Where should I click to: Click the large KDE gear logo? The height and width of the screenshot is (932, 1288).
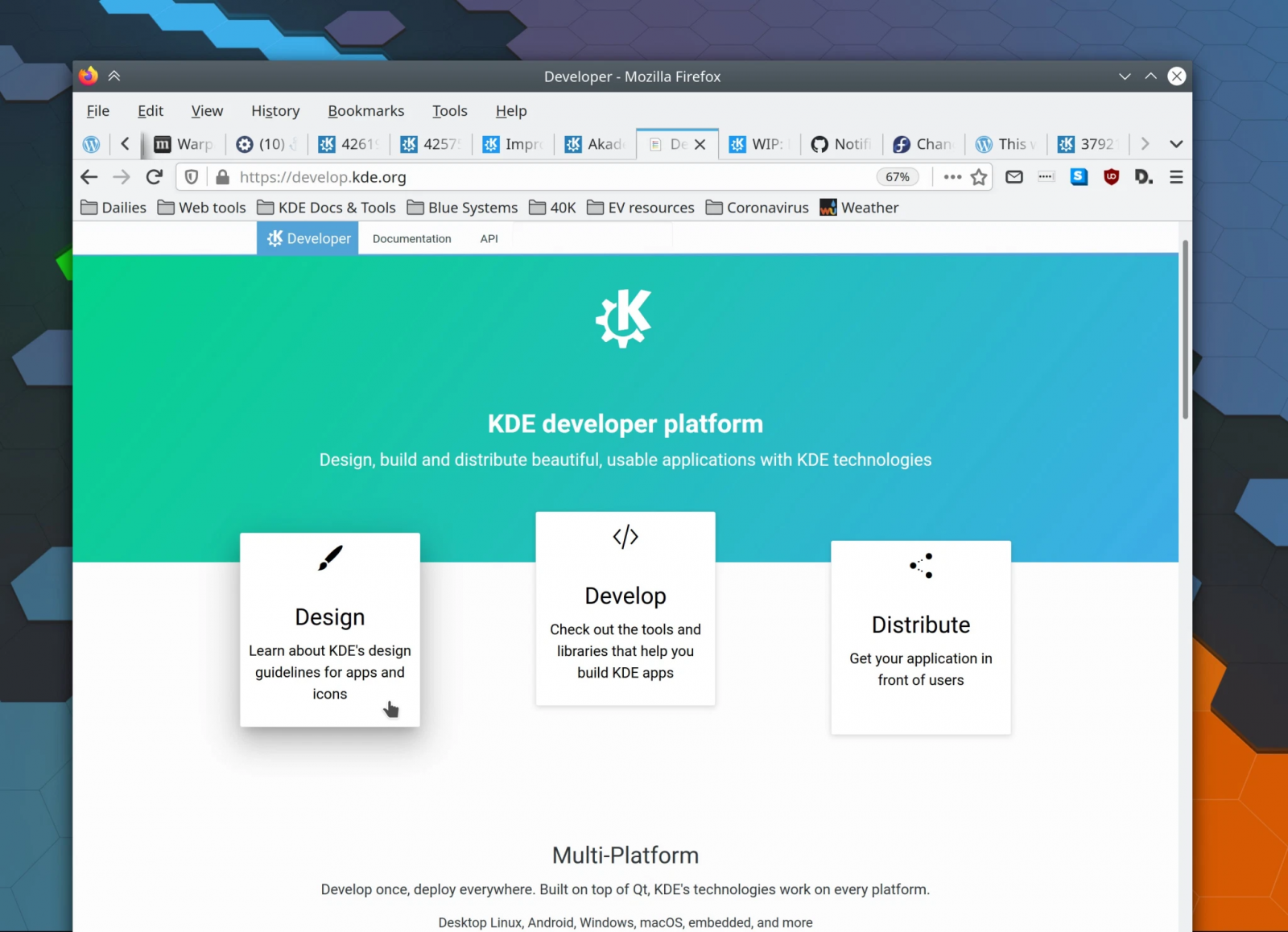pos(624,319)
